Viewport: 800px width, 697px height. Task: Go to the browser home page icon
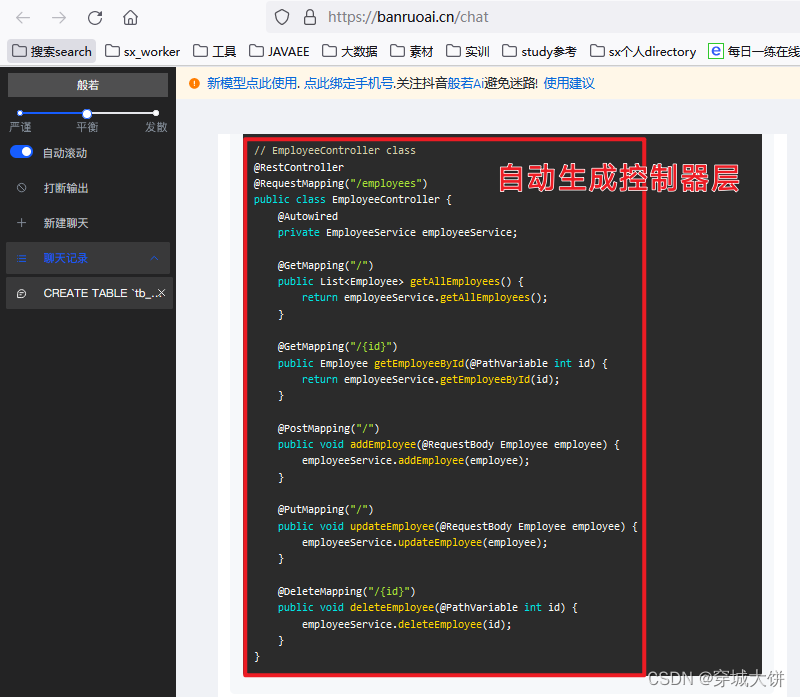[131, 18]
